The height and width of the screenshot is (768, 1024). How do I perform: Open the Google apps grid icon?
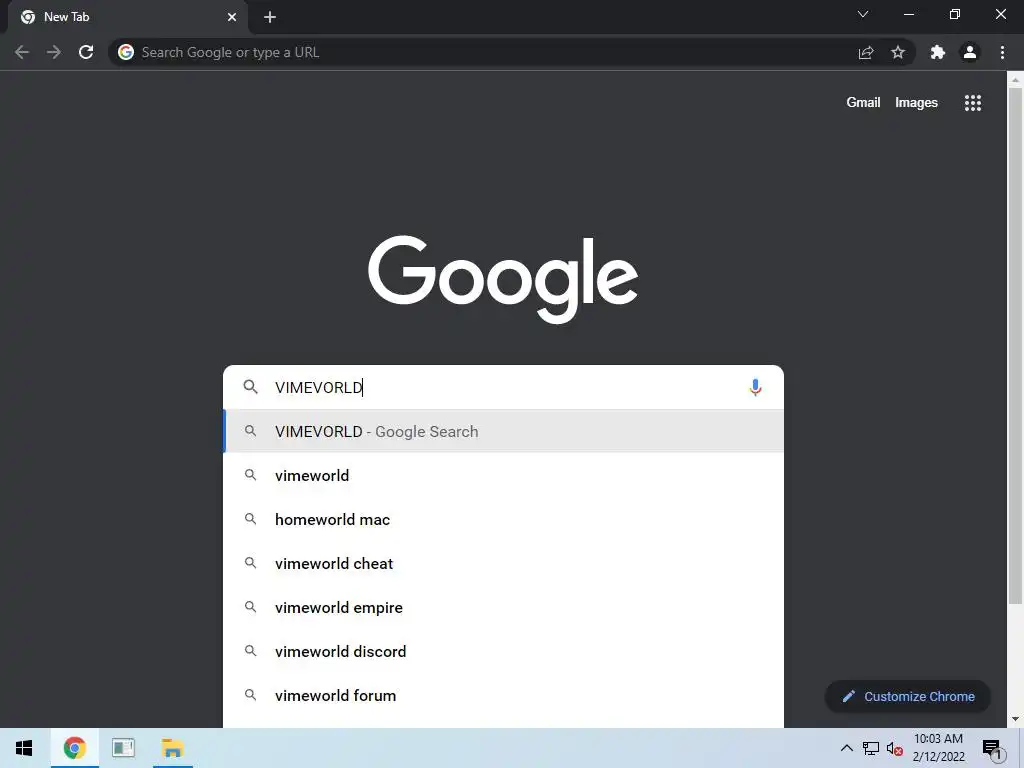coord(972,103)
